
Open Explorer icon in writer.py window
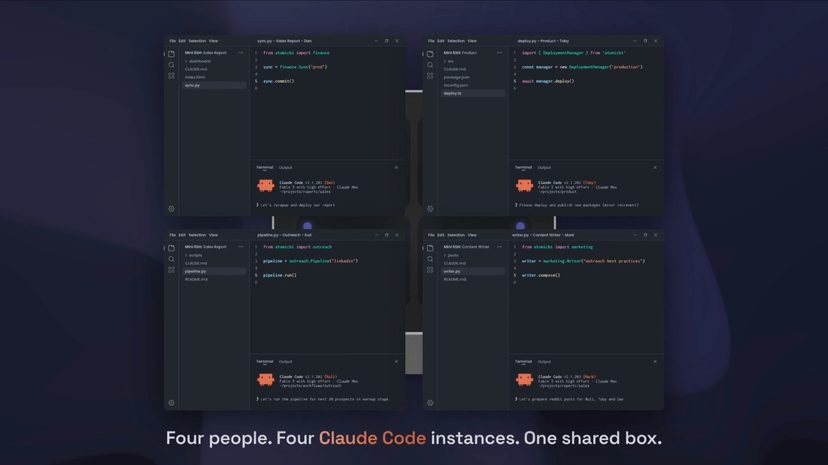[430, 248]
